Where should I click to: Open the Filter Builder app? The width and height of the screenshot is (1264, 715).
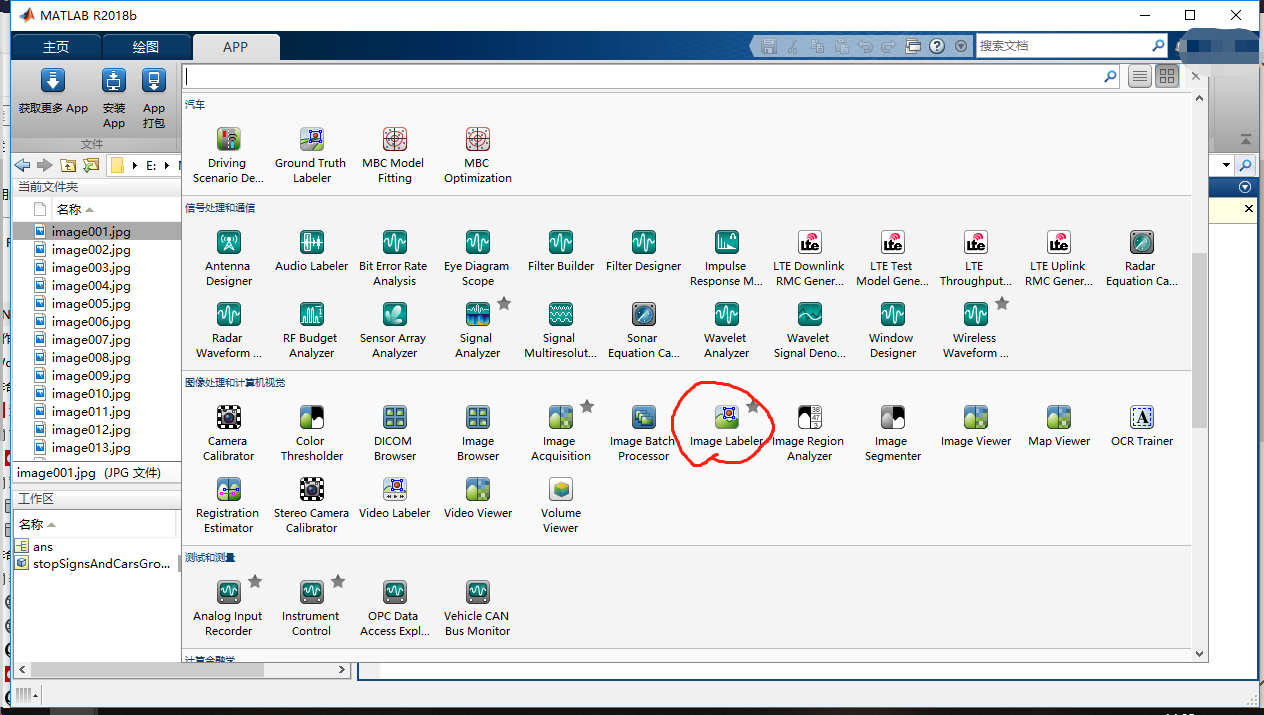tap(560, 251)
